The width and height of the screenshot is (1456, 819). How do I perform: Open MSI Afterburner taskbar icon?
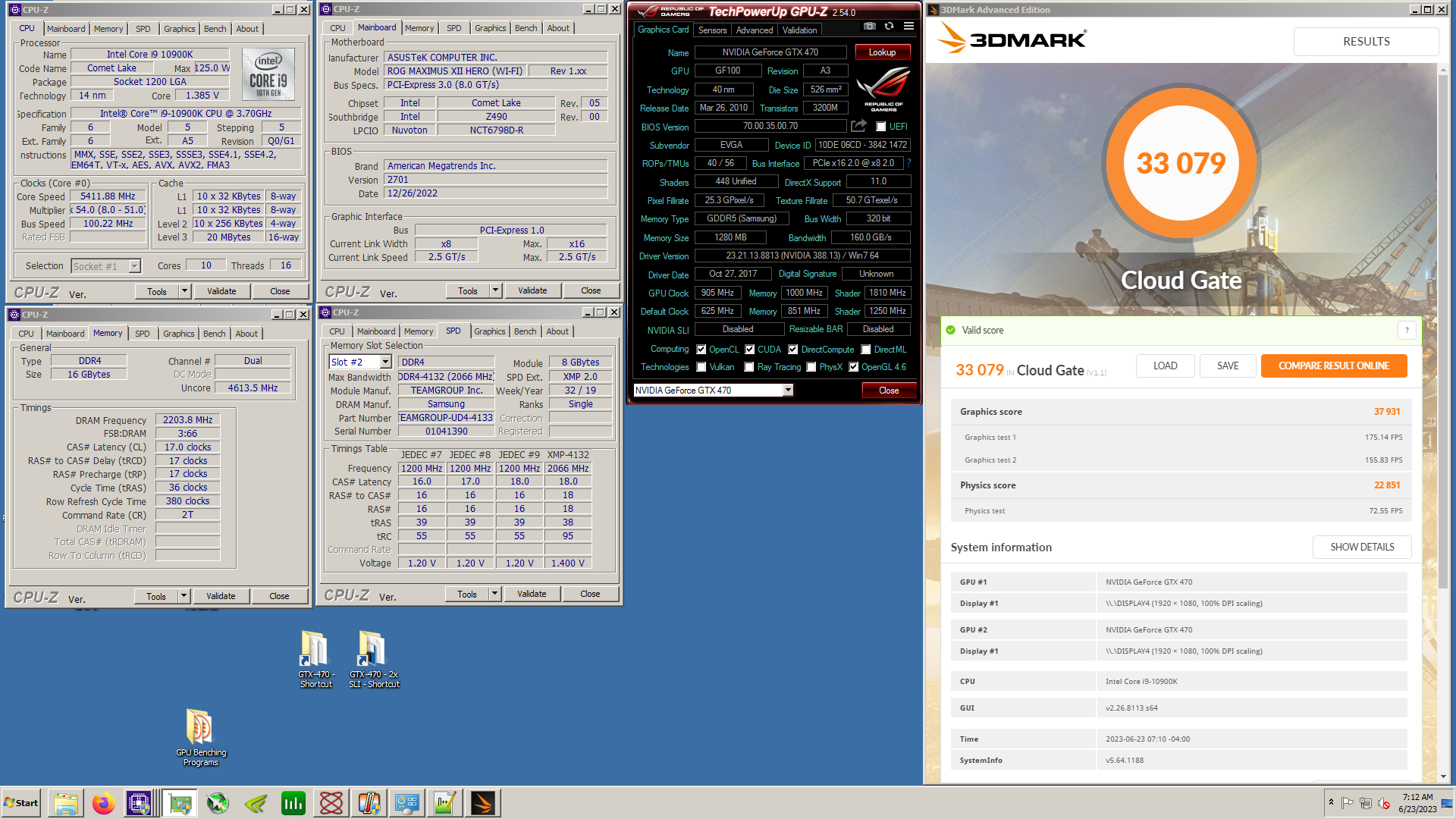(x=218, y=803)
